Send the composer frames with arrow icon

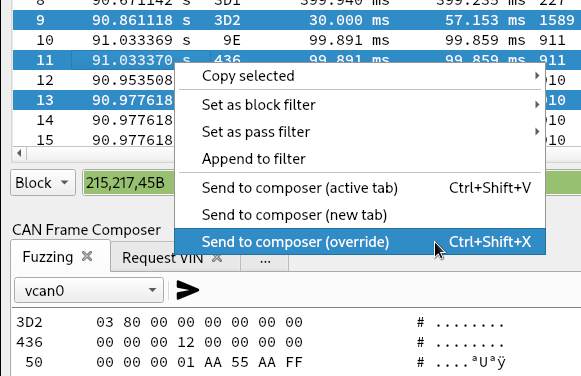187,290
